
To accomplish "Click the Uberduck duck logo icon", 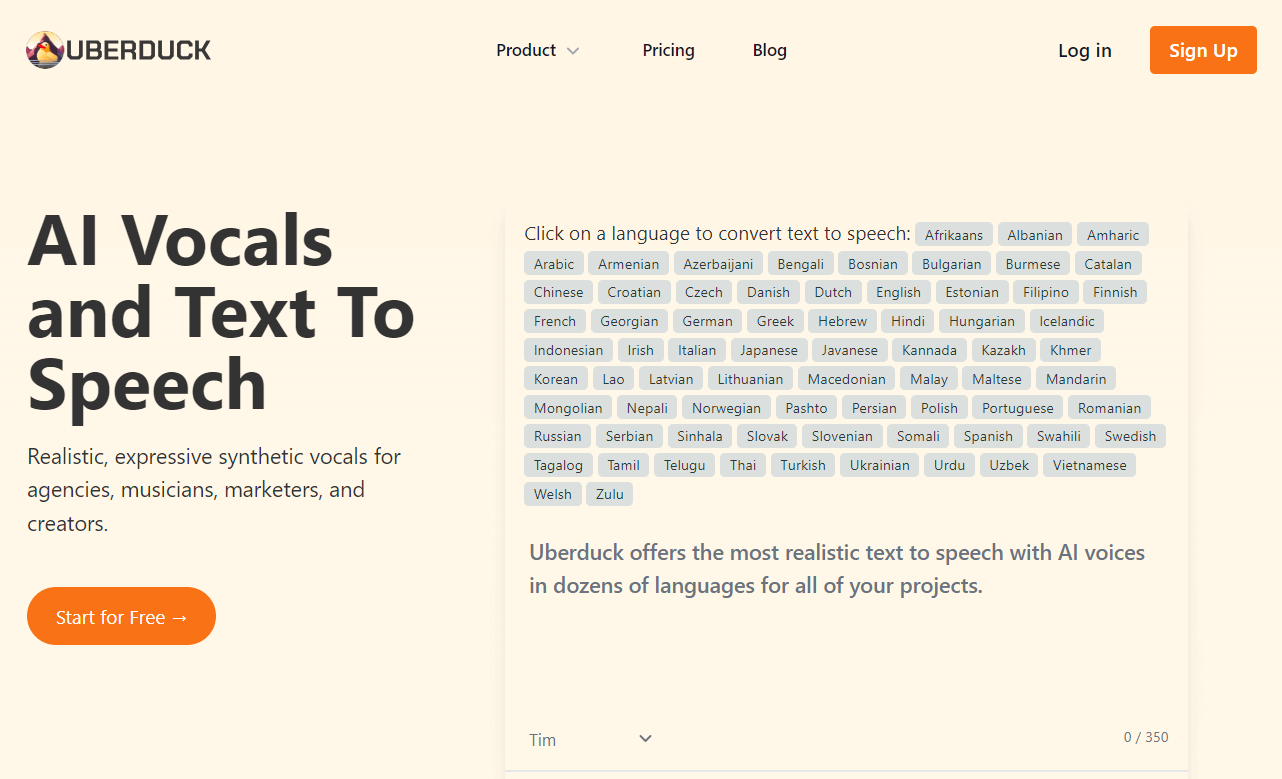I will click(x=45, y=50).
